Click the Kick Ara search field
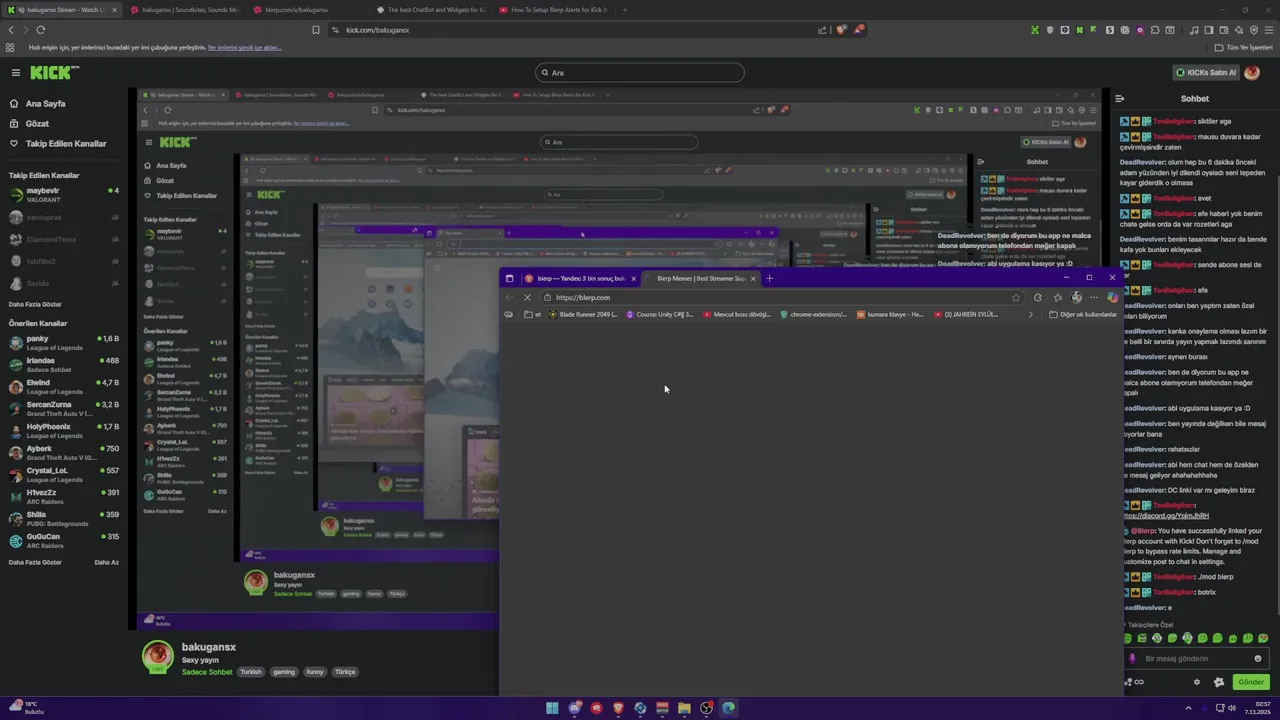 640,72
